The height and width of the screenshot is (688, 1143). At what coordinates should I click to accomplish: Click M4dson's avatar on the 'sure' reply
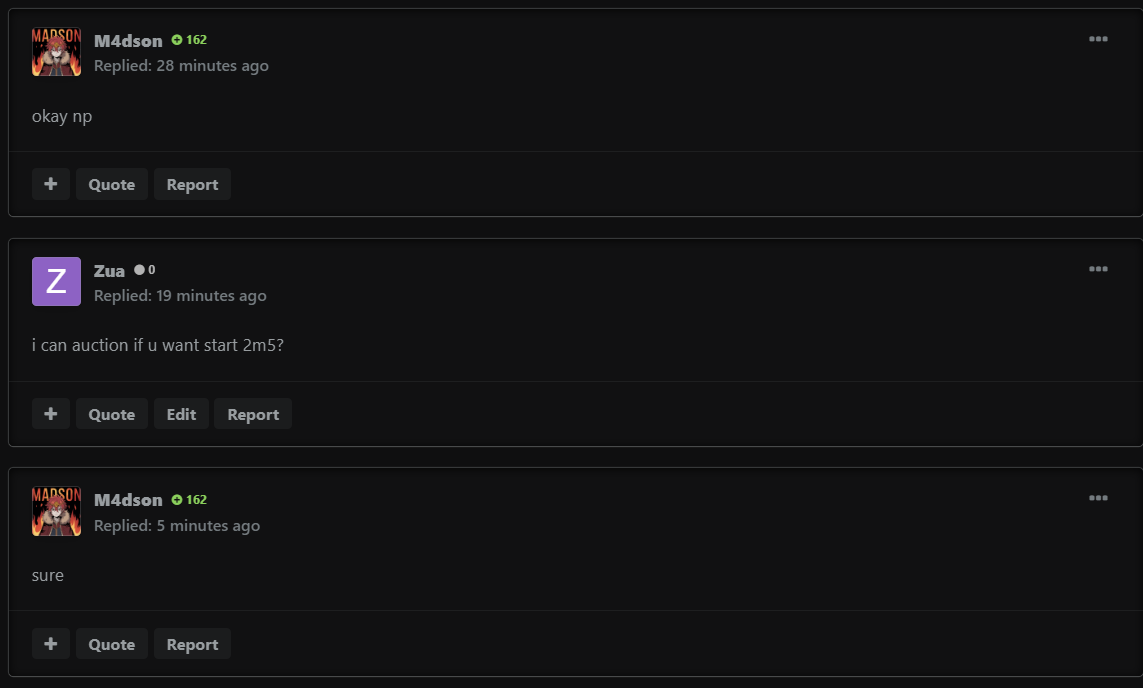coord(56,512)
